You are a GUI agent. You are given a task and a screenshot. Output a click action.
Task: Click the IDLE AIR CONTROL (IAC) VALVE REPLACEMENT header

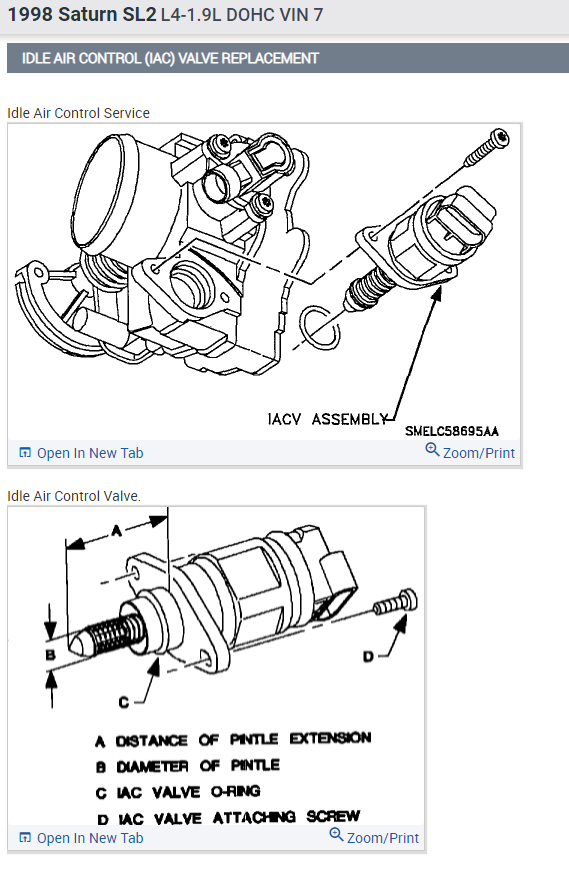170,58
